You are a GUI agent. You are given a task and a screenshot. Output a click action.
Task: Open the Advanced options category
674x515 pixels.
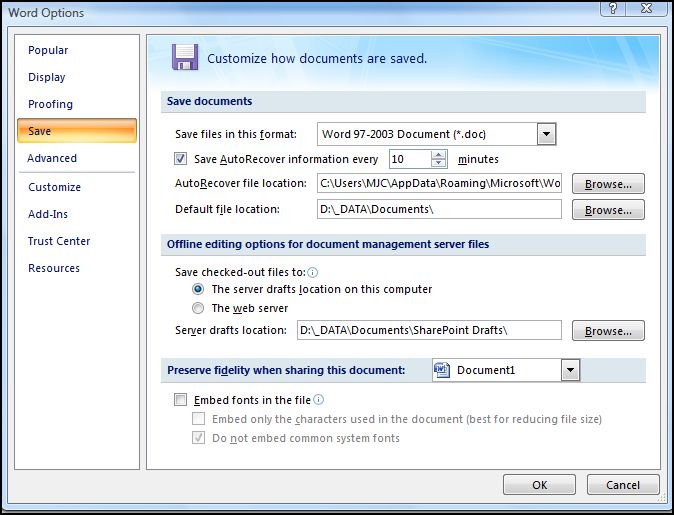click(52, 158)
